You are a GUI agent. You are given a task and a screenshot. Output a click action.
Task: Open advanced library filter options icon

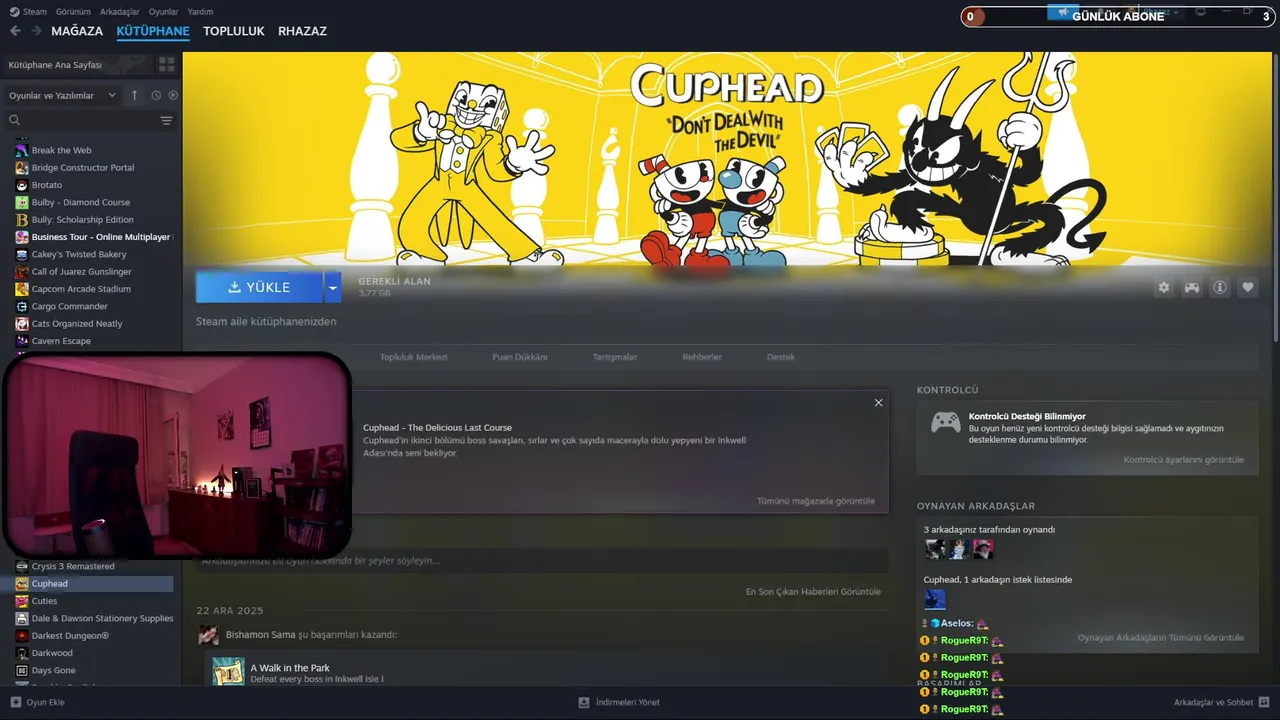coord(166,120)
